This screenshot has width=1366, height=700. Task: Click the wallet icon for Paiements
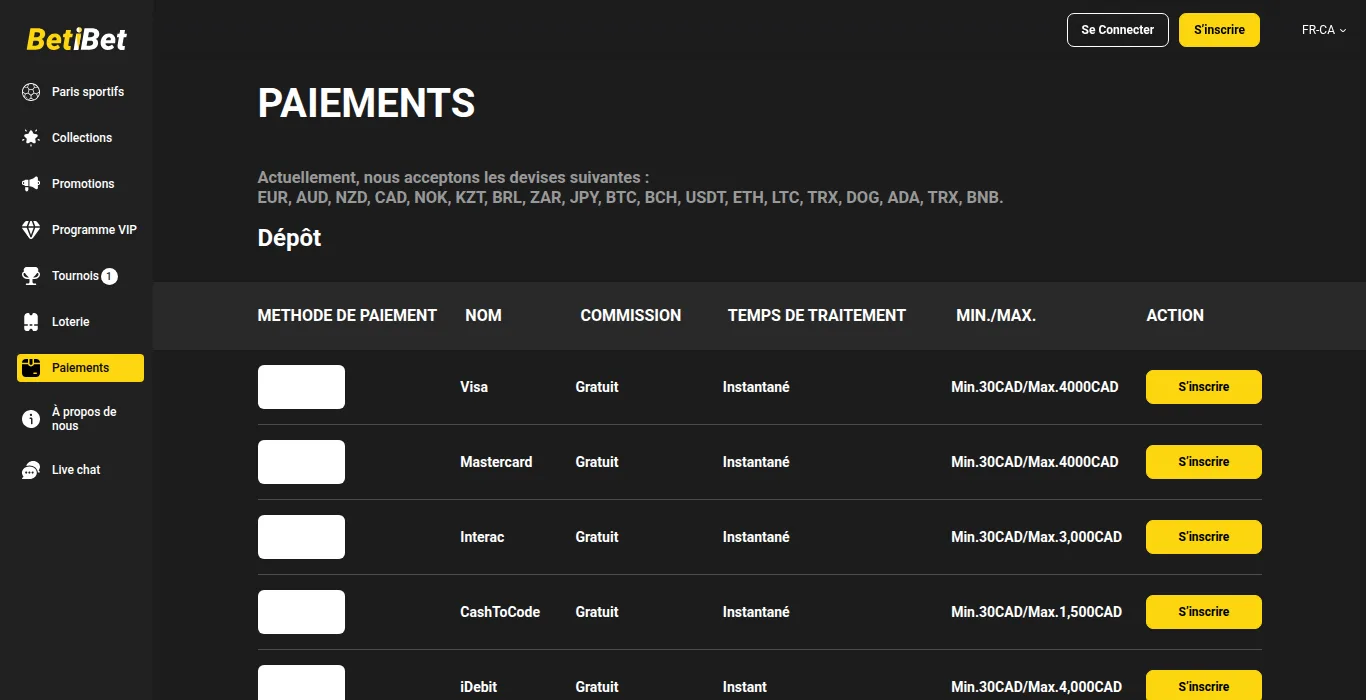pos(31,368)
